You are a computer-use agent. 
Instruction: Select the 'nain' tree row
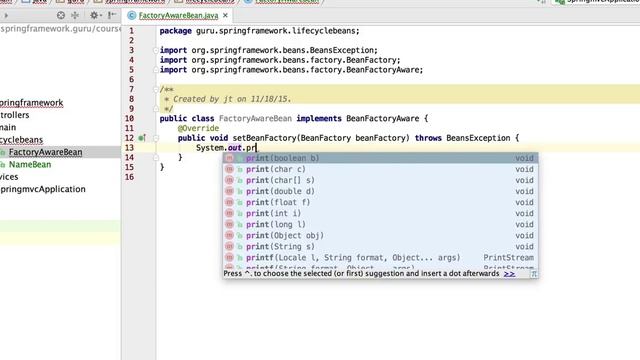[x=8, y=127]
